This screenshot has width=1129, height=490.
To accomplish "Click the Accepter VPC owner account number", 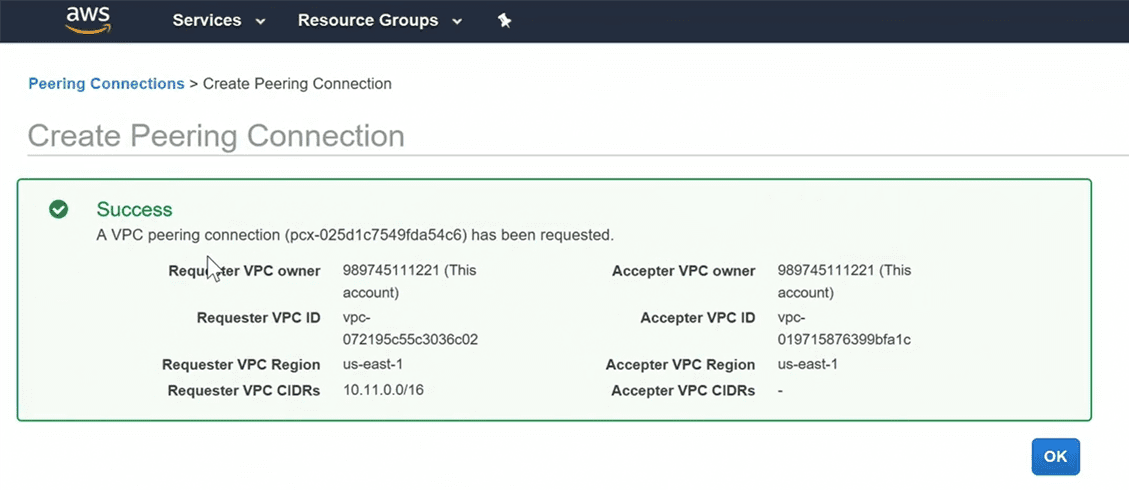I will coord(826,270).
